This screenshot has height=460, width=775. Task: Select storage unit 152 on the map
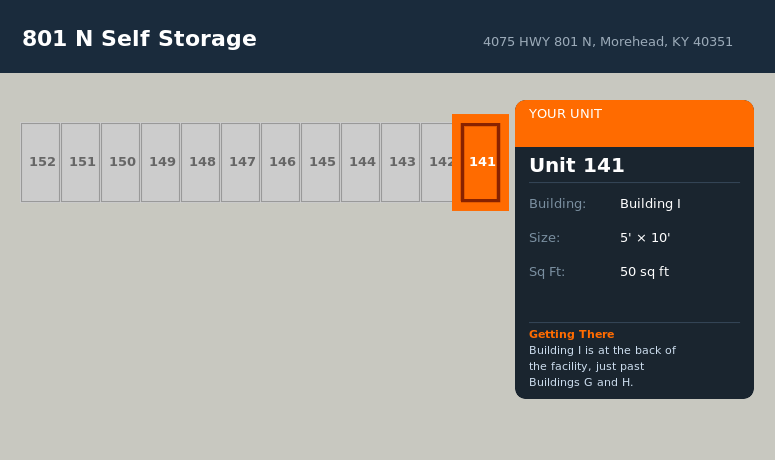[41, 162]
